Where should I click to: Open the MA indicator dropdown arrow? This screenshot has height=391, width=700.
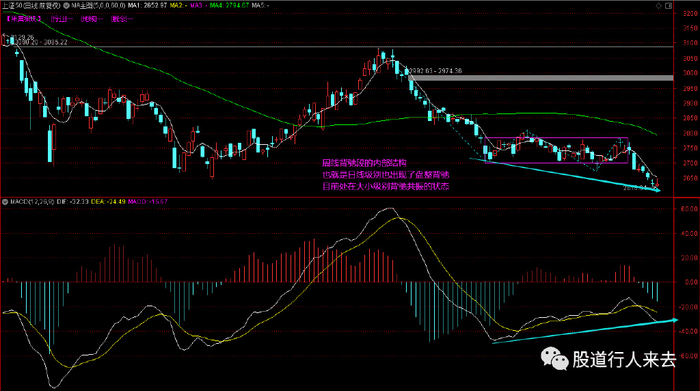click(66, 6)
